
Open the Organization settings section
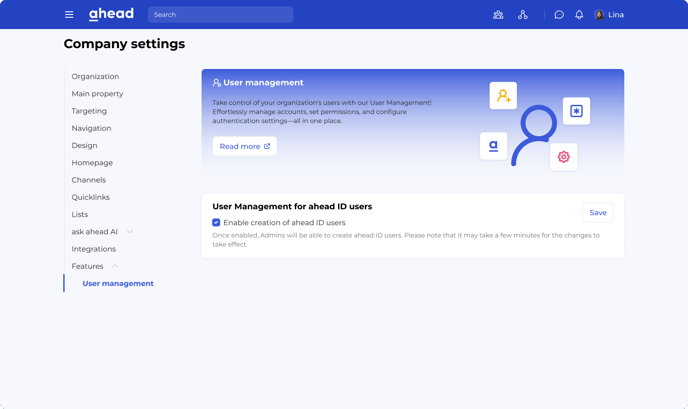point(95,76)
